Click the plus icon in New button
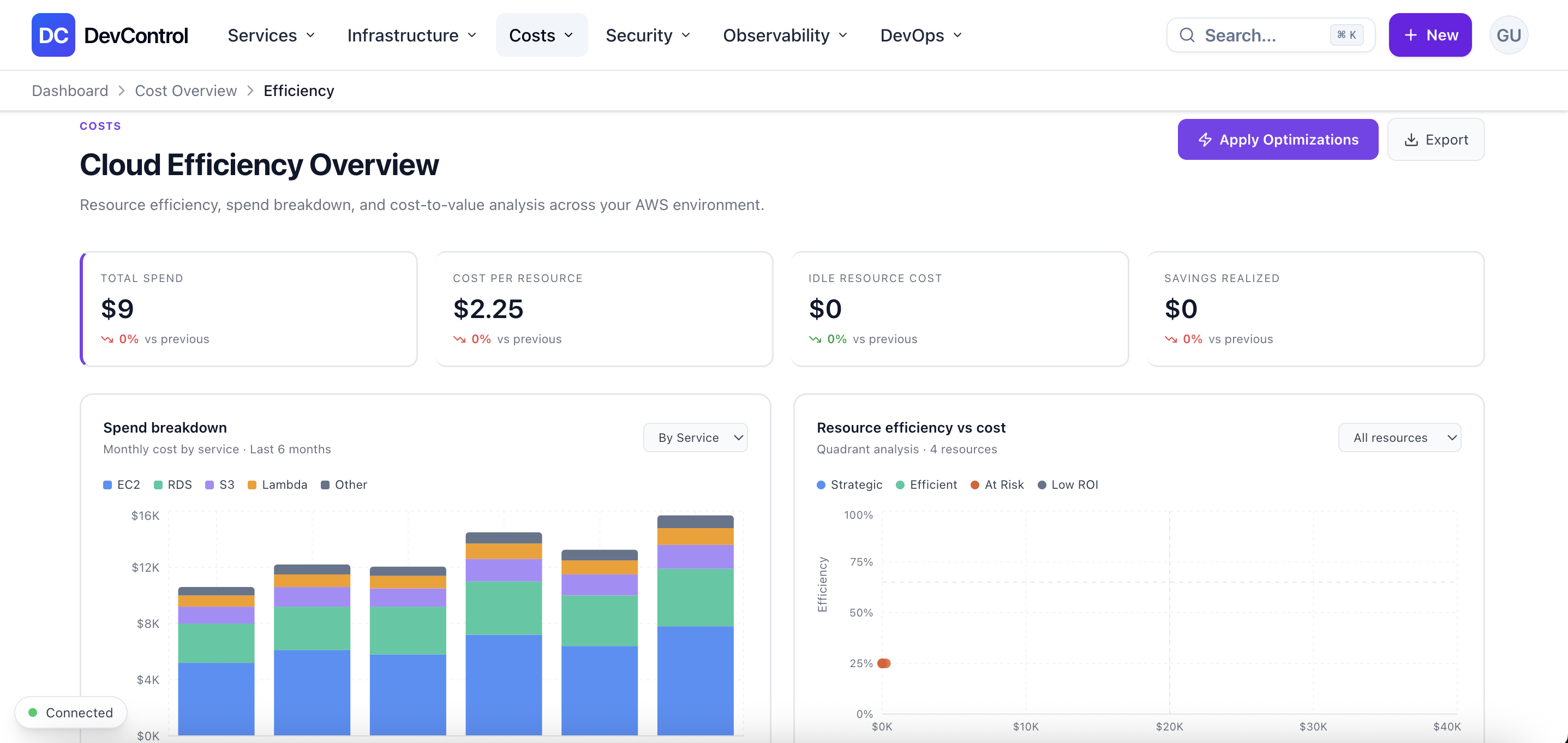Image resolution: width=1568 pixels, height=743 pixels. (1410, 35)
